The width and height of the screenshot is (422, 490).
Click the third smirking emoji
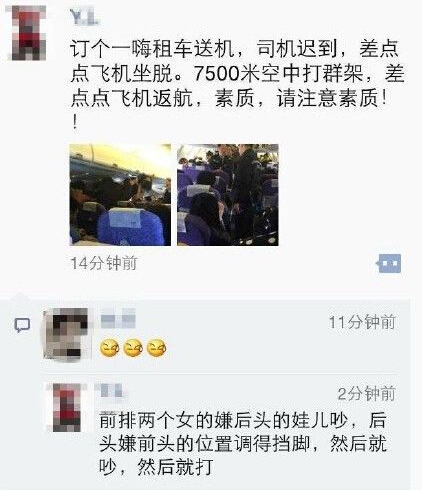pos(156,348)
